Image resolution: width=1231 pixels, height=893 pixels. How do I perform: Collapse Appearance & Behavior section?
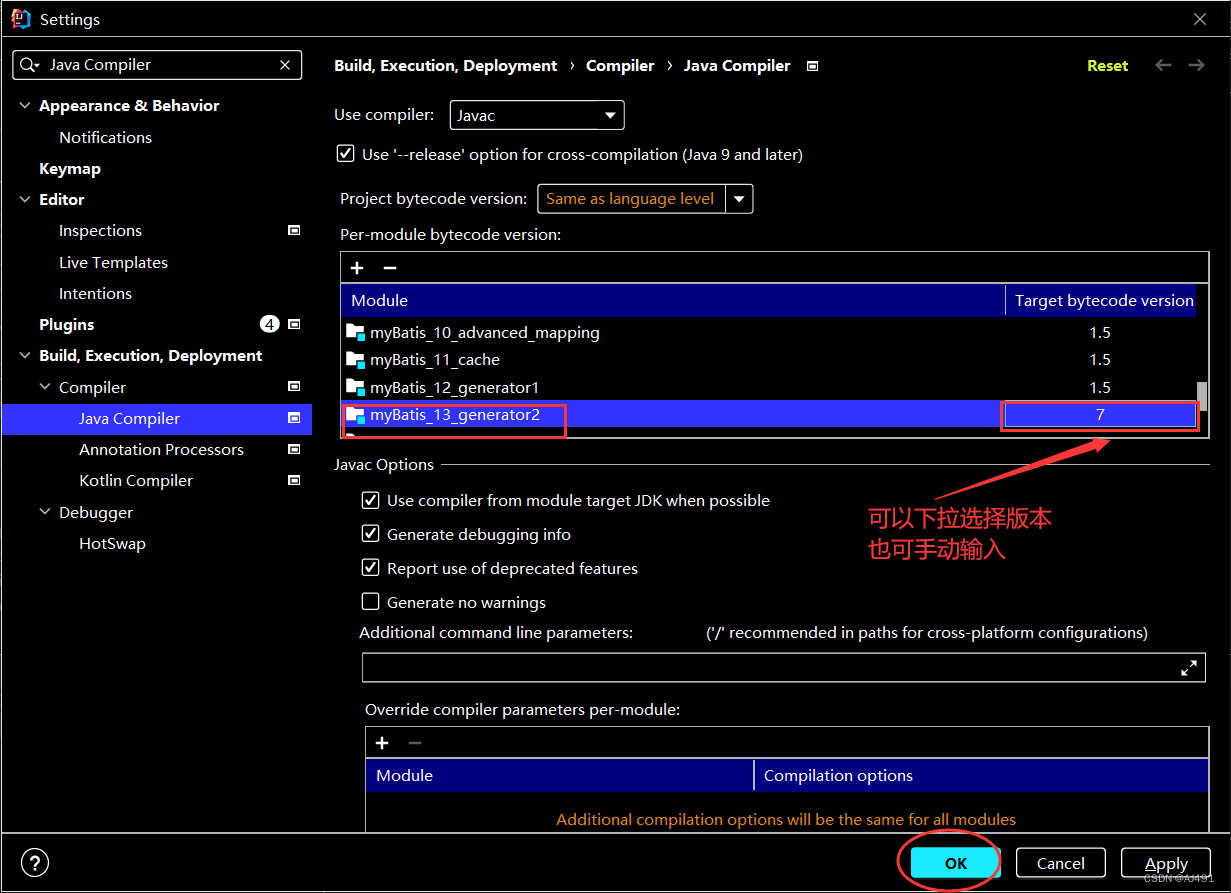pyautogui.click(x=25, y=105)
